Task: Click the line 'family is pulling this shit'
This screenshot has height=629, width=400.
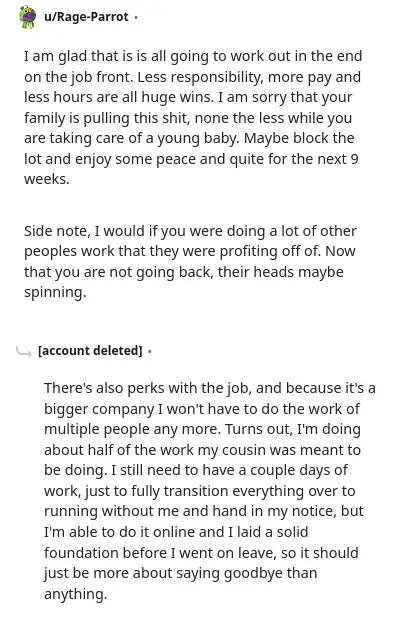Action: 188,118
